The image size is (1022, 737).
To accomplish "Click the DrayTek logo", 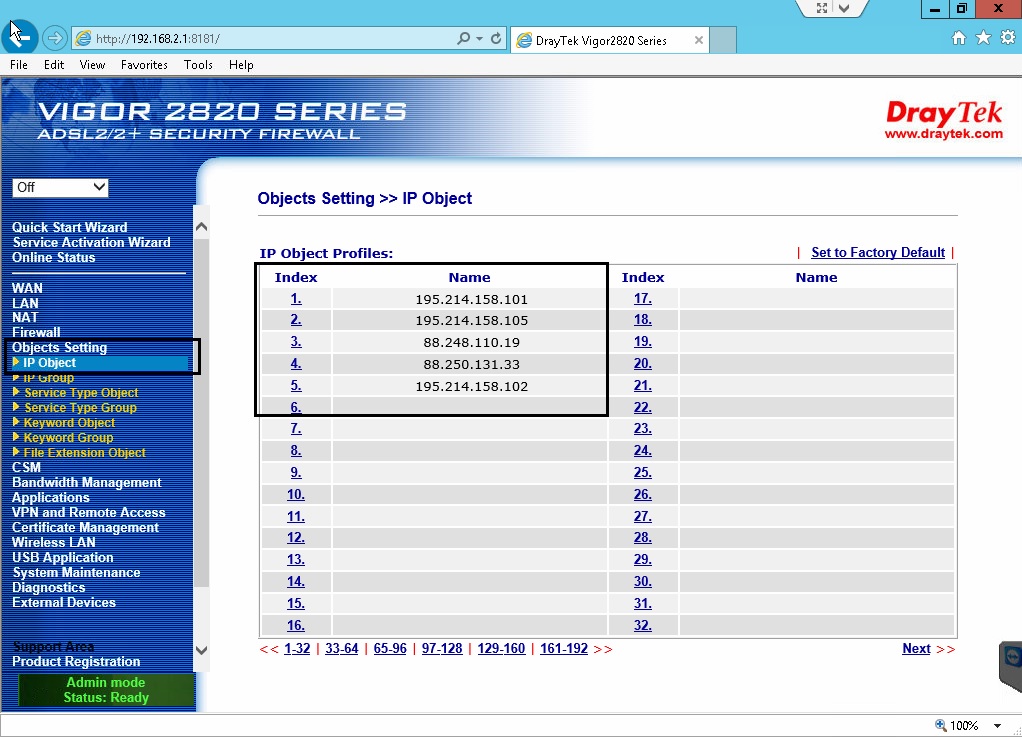I will click(943, 119).
